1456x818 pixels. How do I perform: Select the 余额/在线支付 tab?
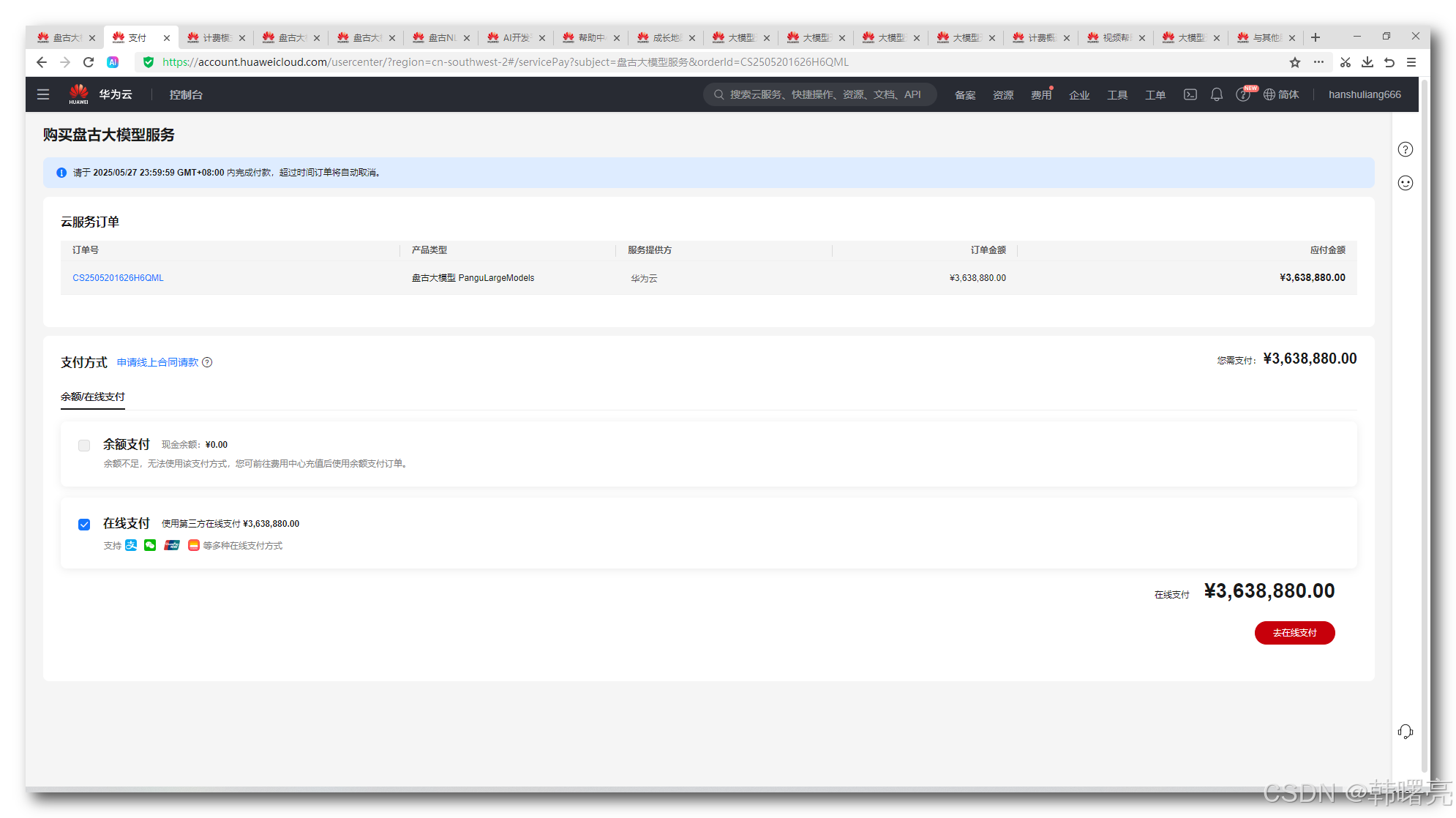pyautogui.click(x=93, y=397)
